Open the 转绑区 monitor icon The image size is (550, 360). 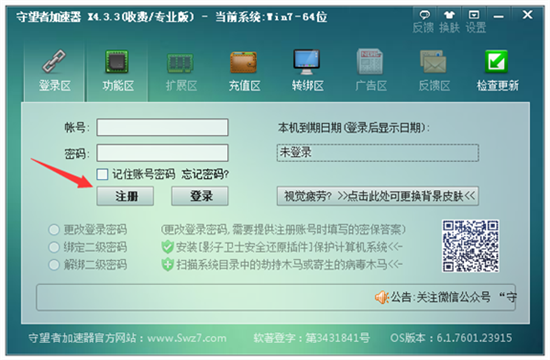click(x=307, y=62)
